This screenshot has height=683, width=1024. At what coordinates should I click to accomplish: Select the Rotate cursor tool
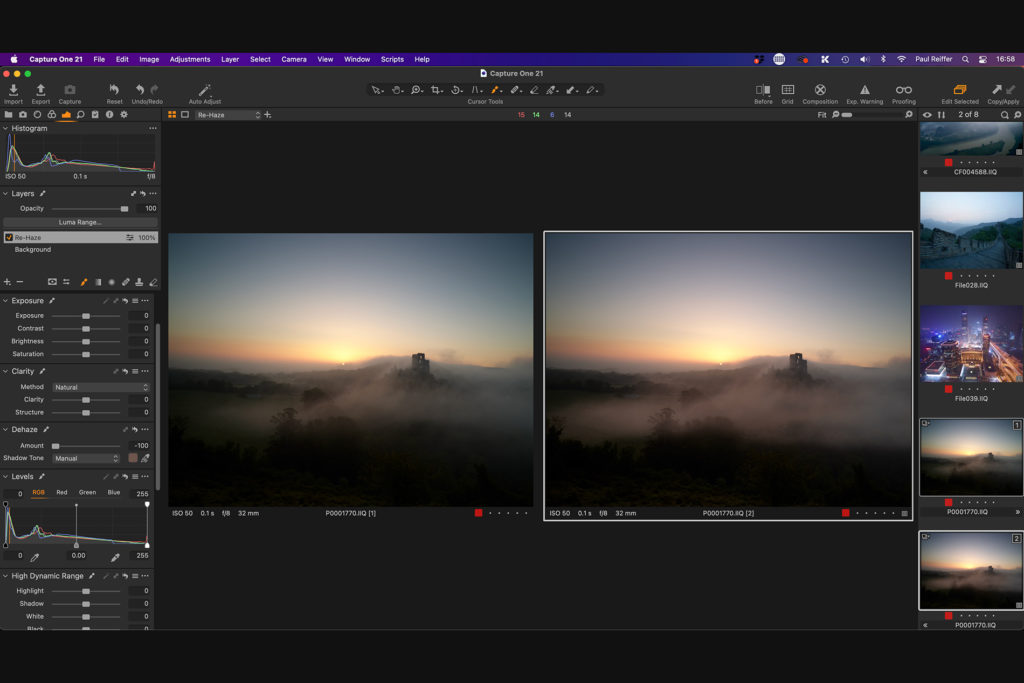click(x=456, y=90)
